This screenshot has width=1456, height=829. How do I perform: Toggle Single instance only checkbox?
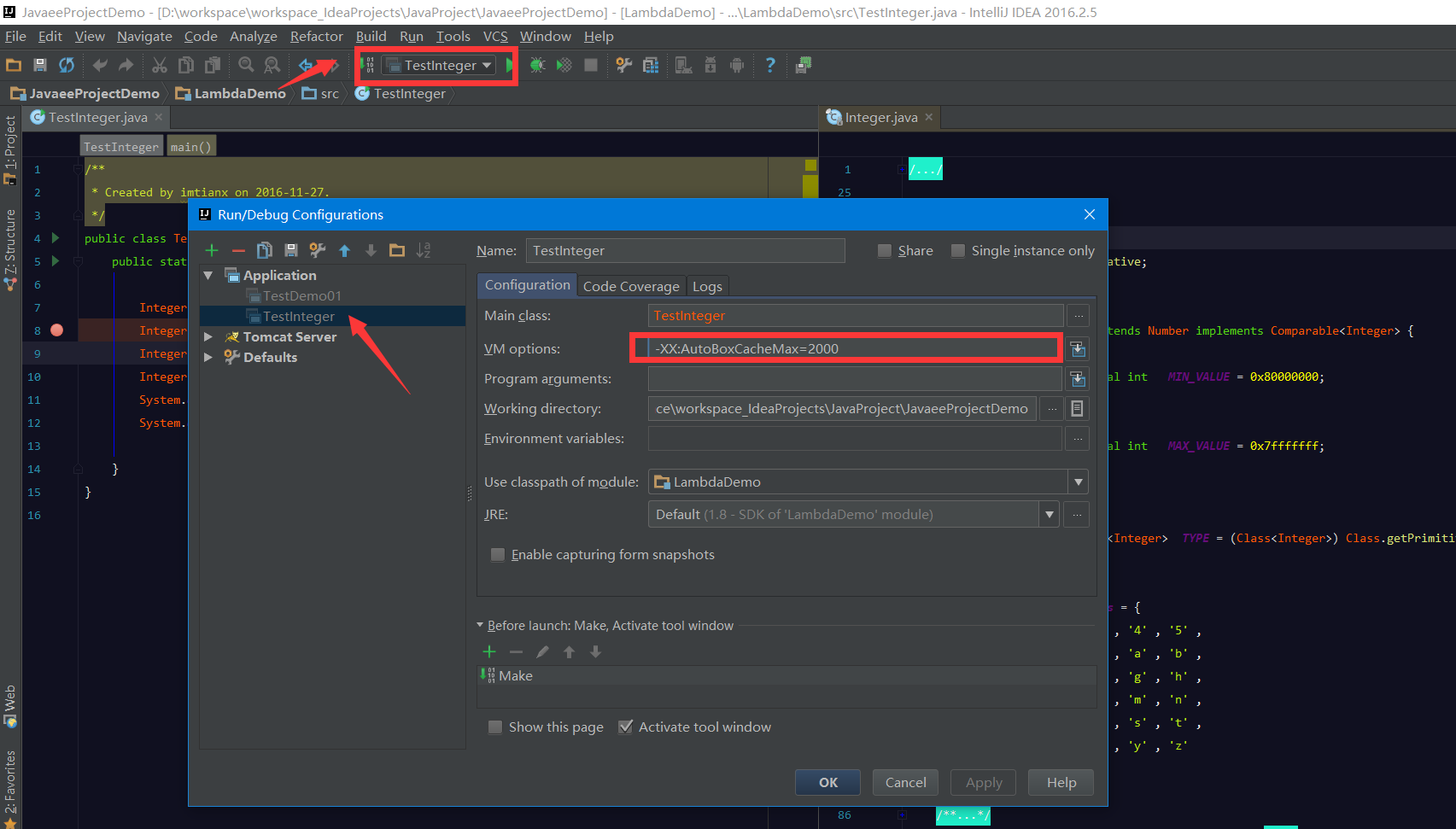click(958, 250)
